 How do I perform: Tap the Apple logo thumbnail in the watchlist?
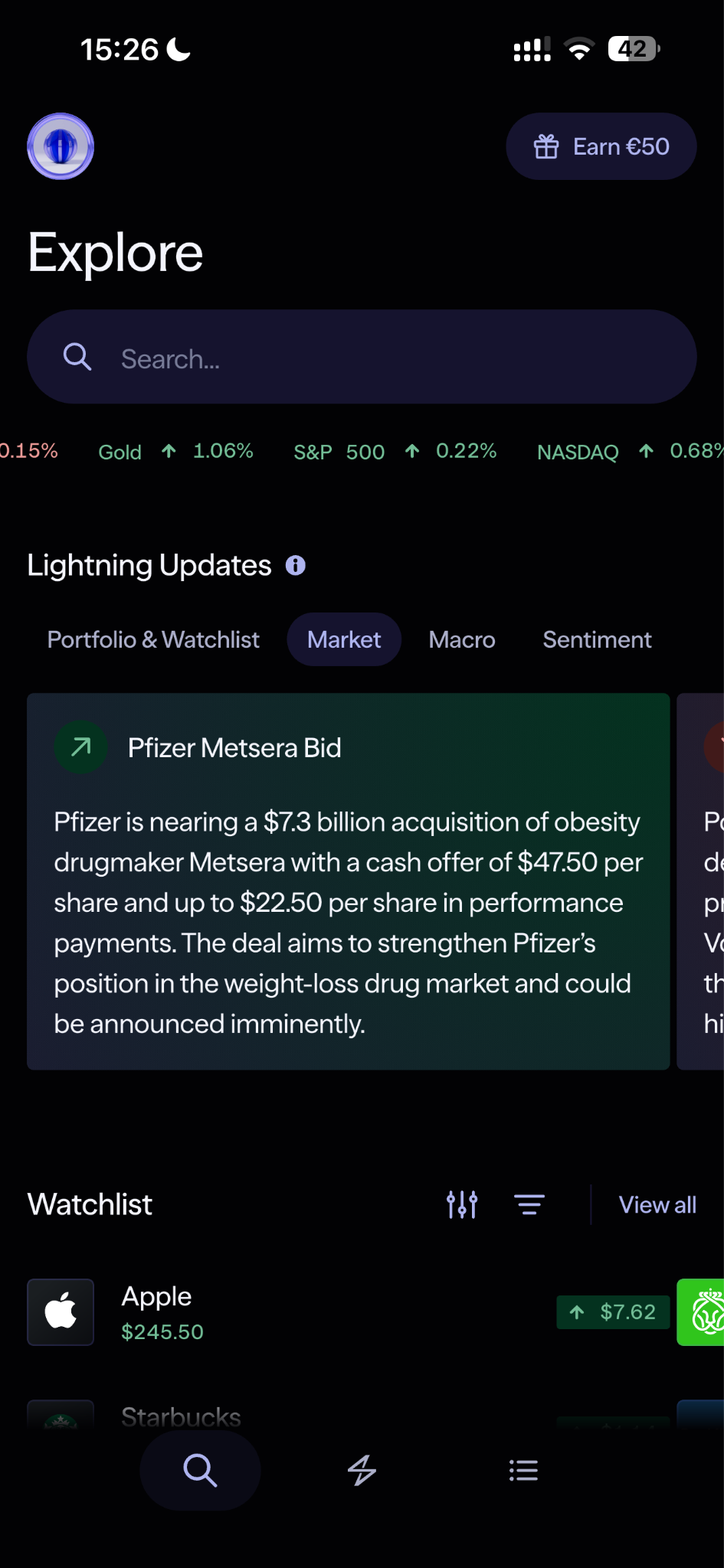(x=60, y=1312)
